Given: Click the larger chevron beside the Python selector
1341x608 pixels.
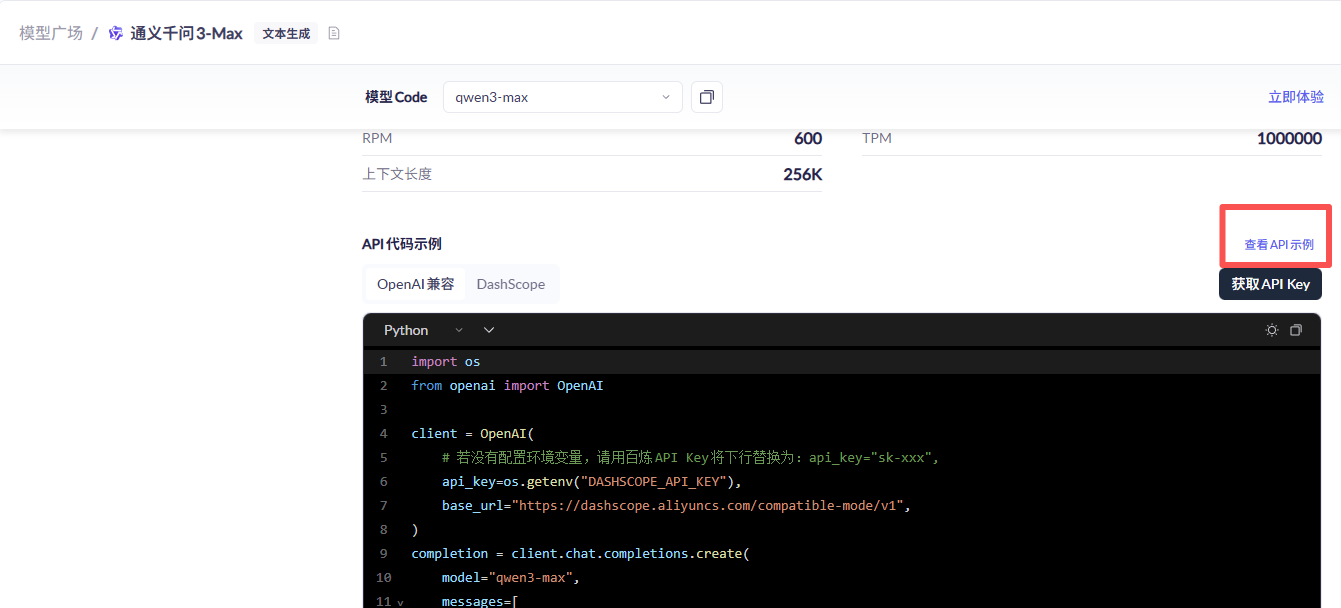Looking at the screenshot, I should point(489,330).
